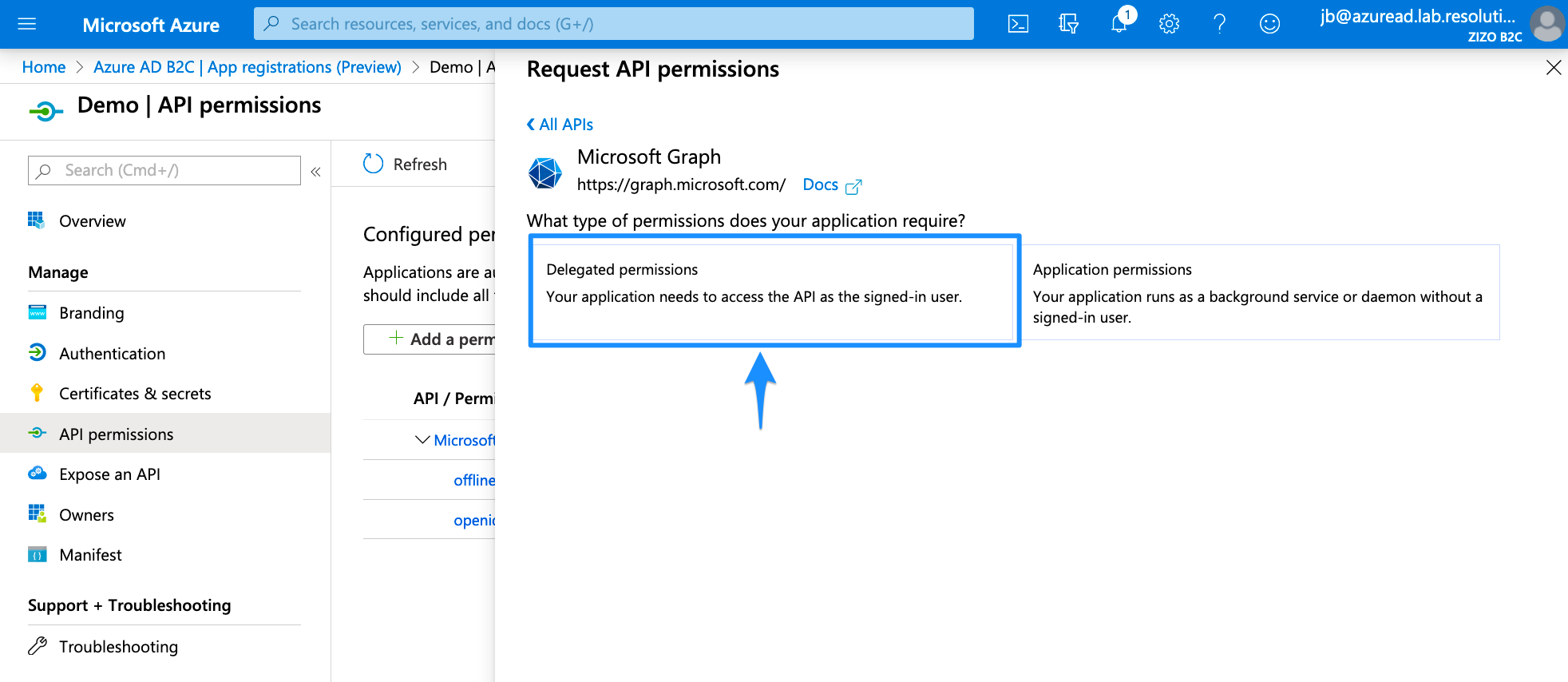
Task: Go to Home breadcrumb
Action: [44, 67]
